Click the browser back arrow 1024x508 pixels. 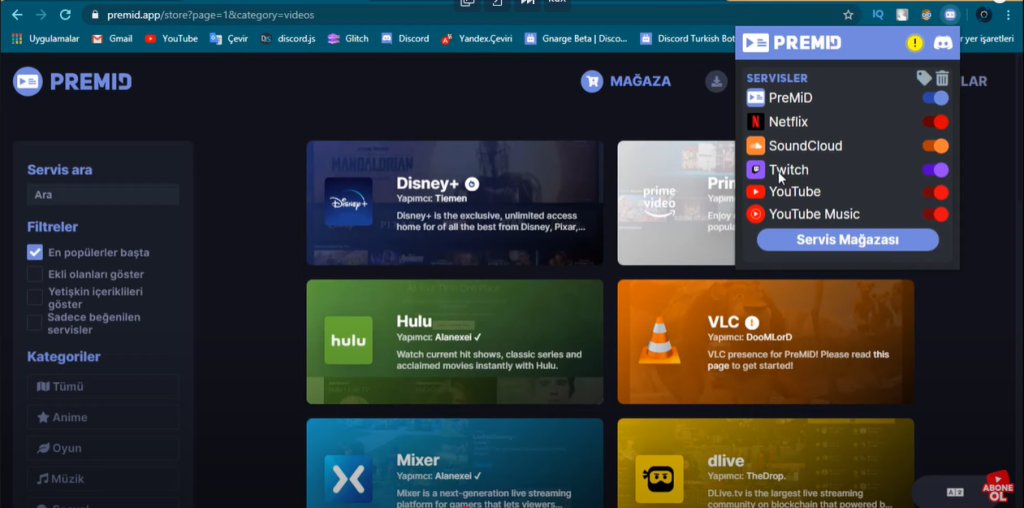(x=17, y=14)
